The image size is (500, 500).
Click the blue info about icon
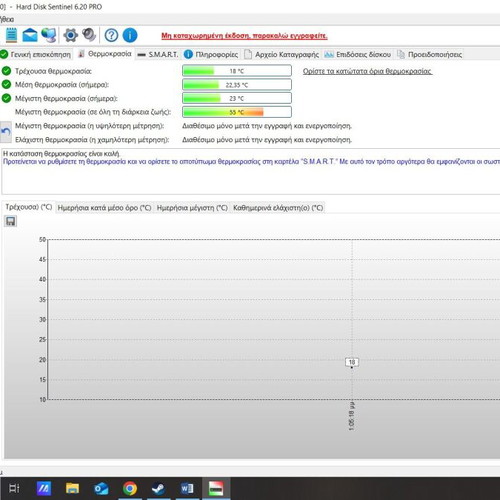[130, 35]
